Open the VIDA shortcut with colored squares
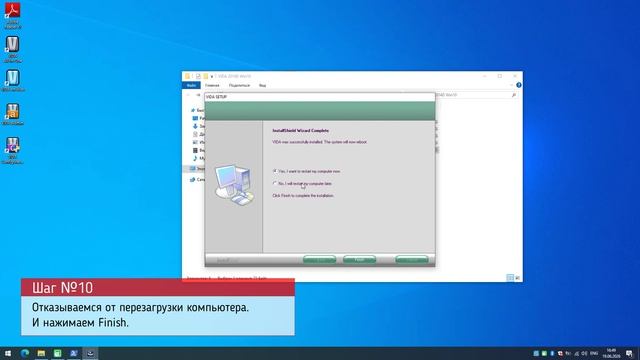Image resolution: width=640 pixels, height=360 pixels. [13, 151]
